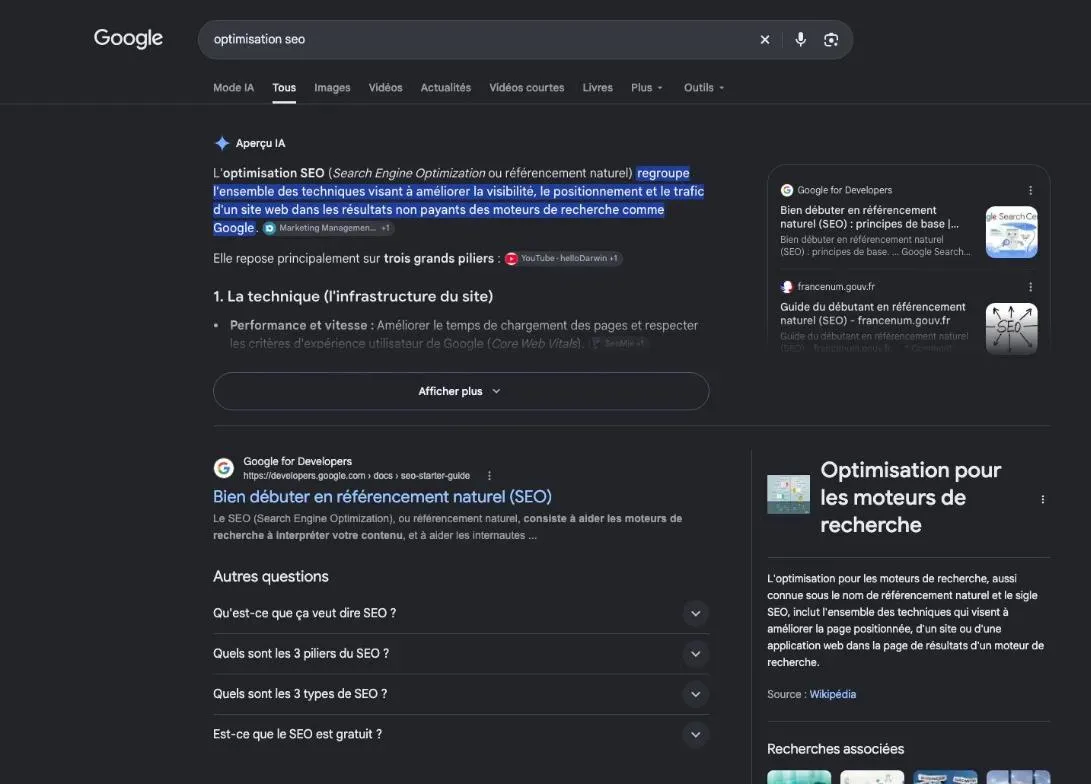
Task: Open 'Bien débuter en référencement naturel (SEO)' result
Action: pos(382,497)
